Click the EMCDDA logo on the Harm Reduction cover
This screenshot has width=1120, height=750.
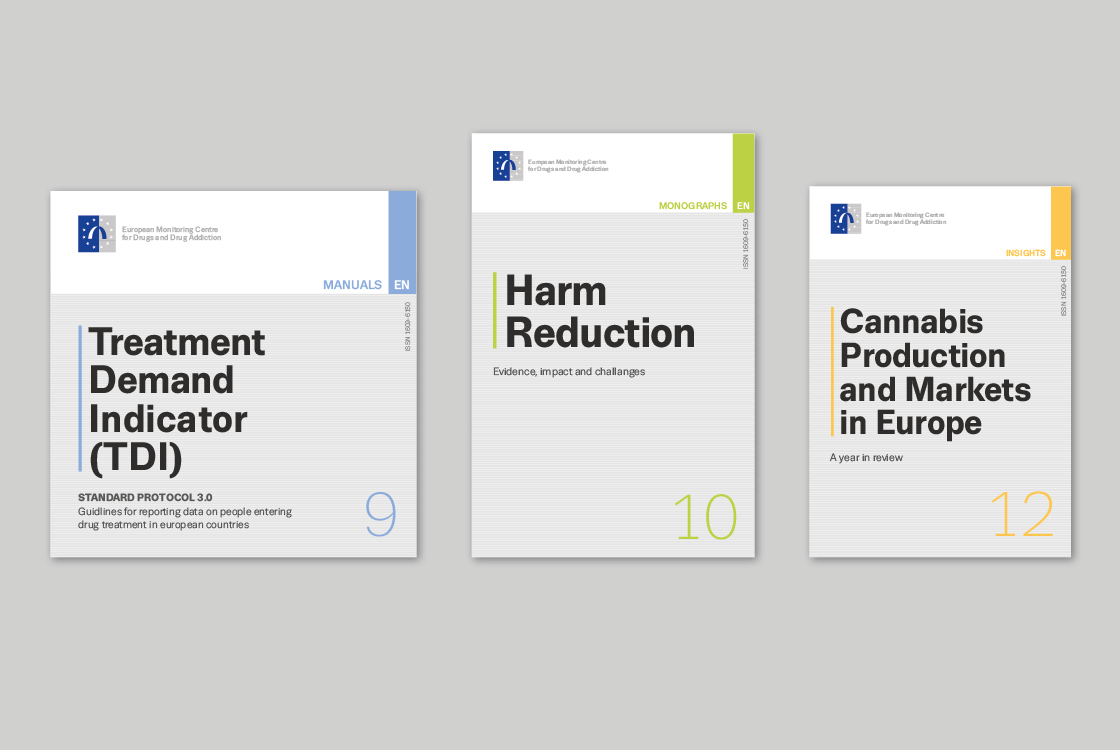pos(508,166)
